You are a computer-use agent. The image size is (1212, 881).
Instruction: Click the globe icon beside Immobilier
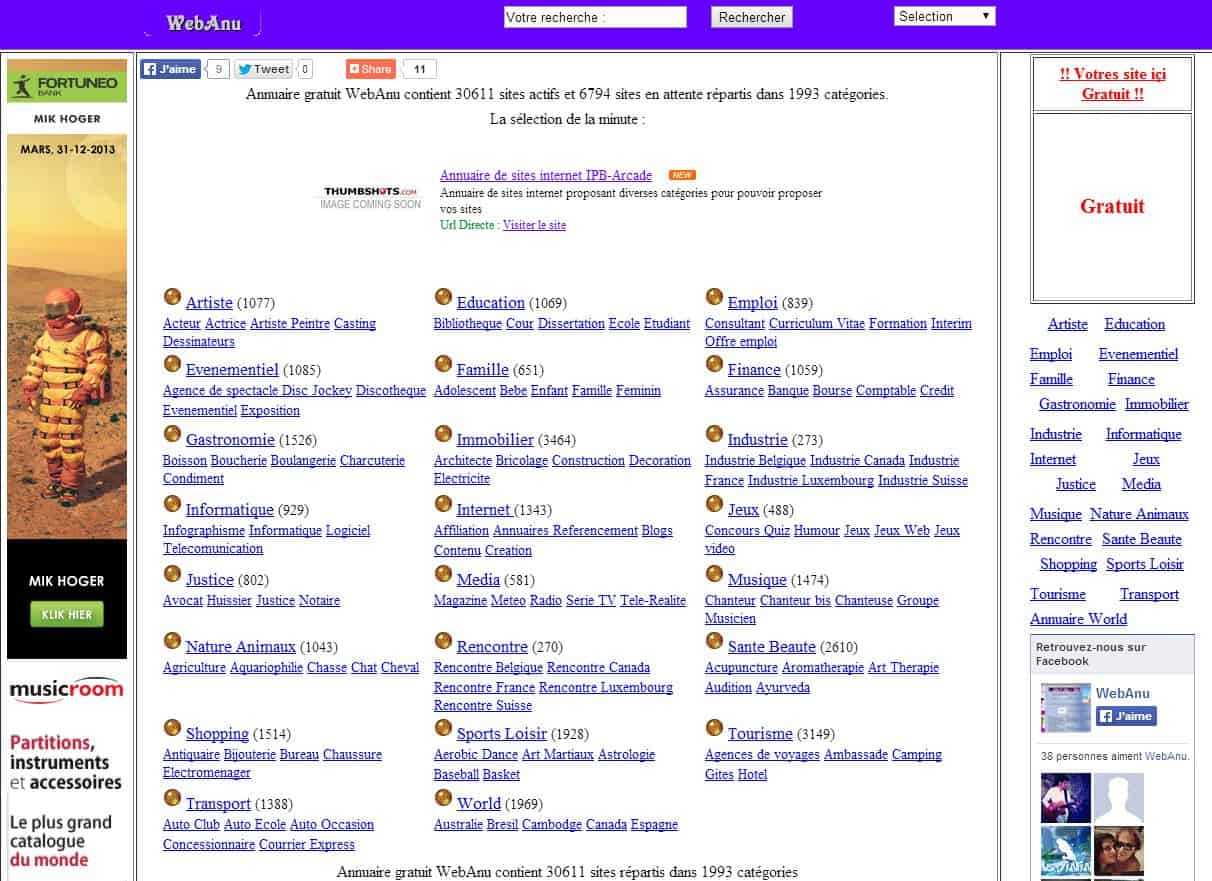pyautogui.click(x=443, y=434)
